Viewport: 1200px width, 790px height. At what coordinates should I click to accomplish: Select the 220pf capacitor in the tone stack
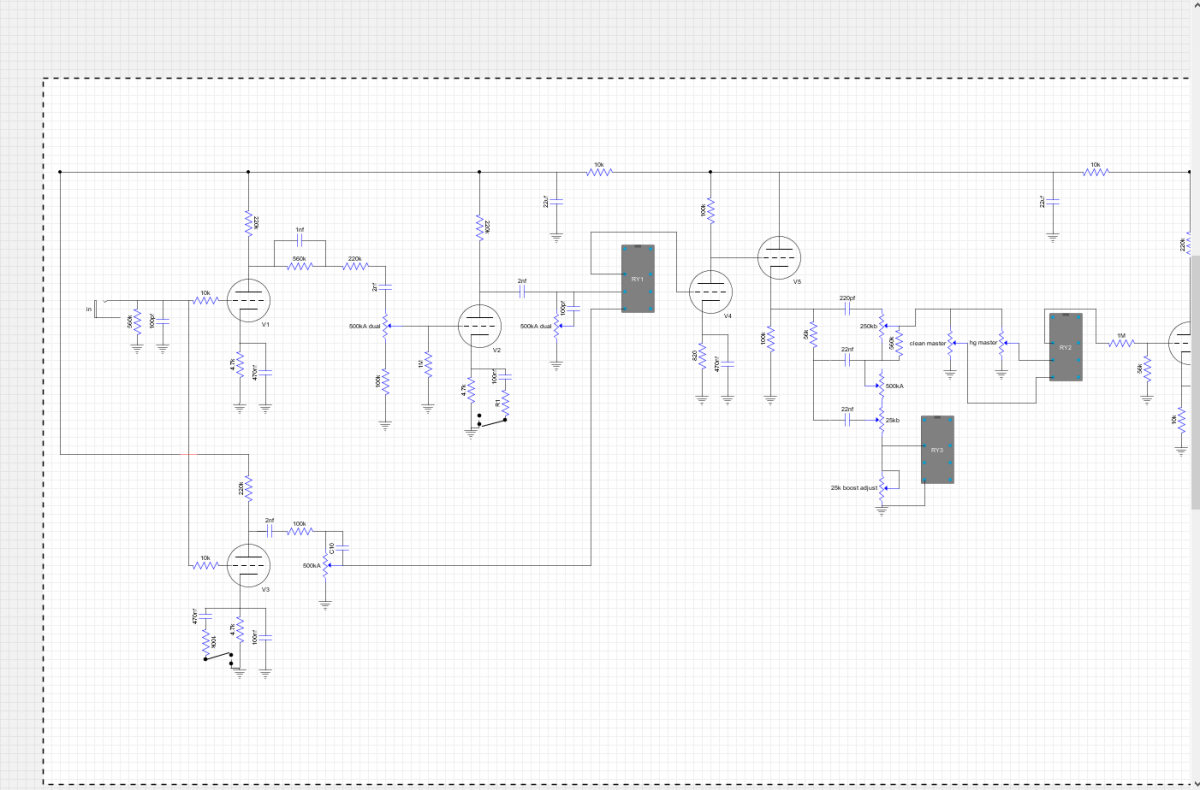(847, 309)
